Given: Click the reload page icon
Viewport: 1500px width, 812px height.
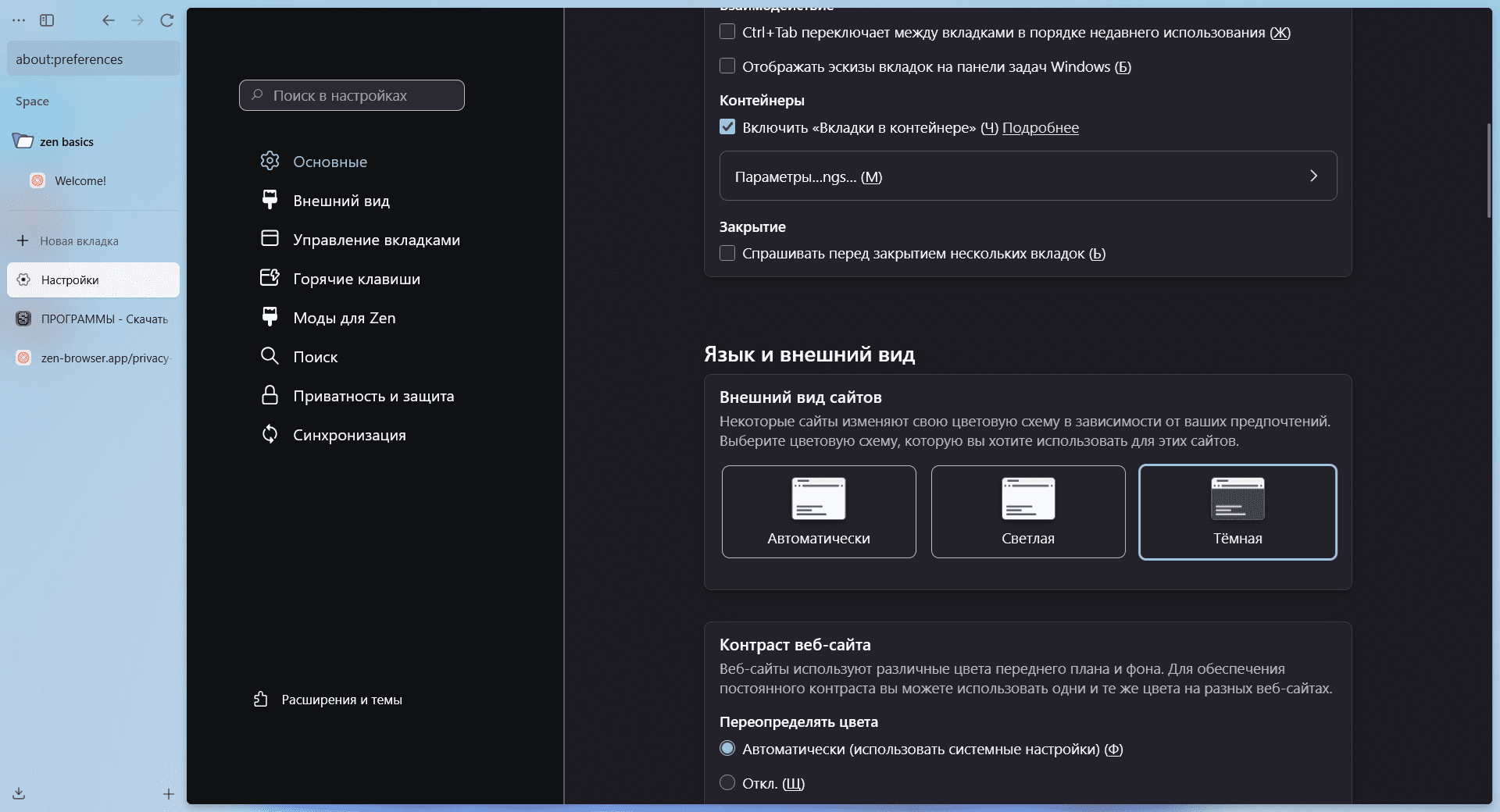Looking at the screenshot, I should pos(166,20).
